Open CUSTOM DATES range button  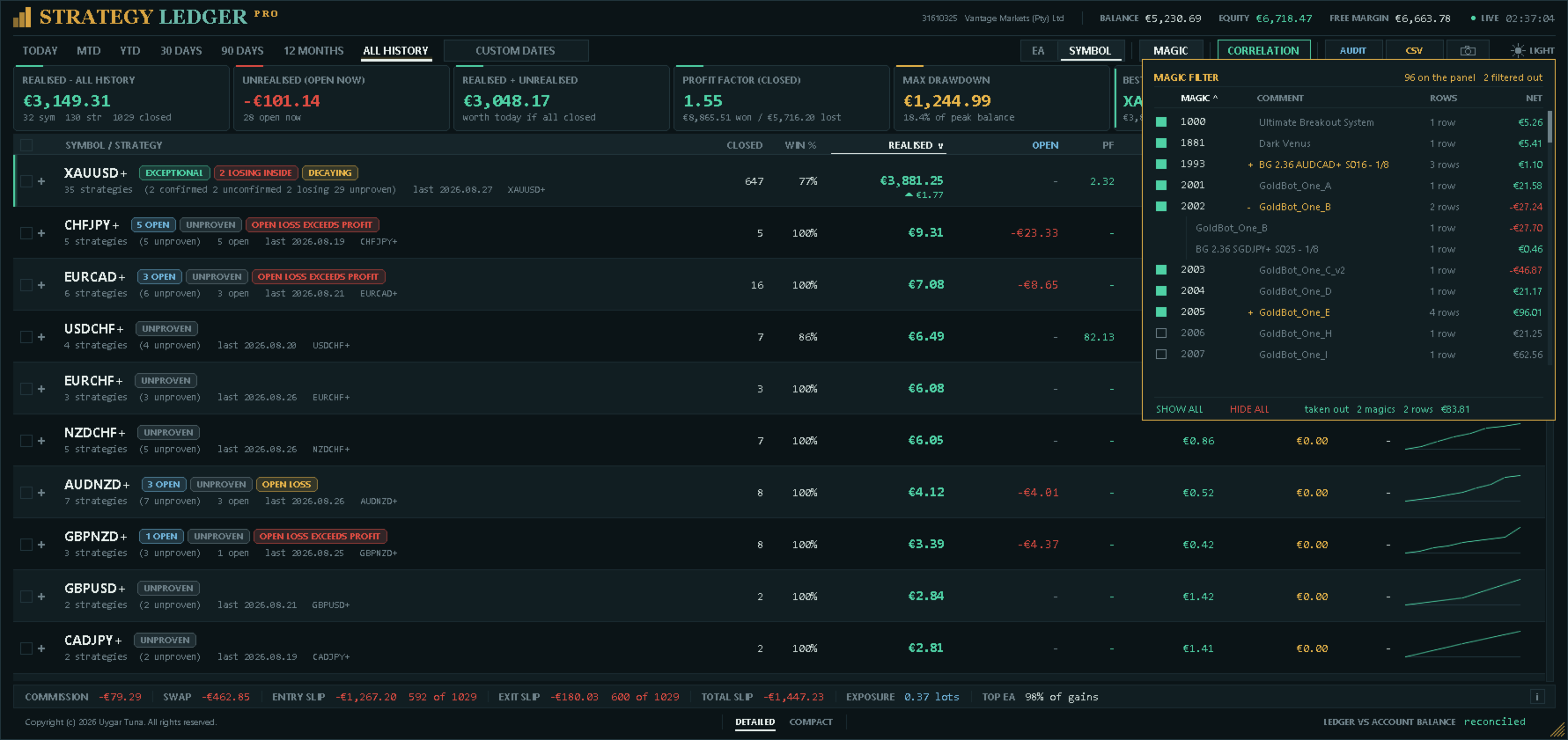click(516, 51)
